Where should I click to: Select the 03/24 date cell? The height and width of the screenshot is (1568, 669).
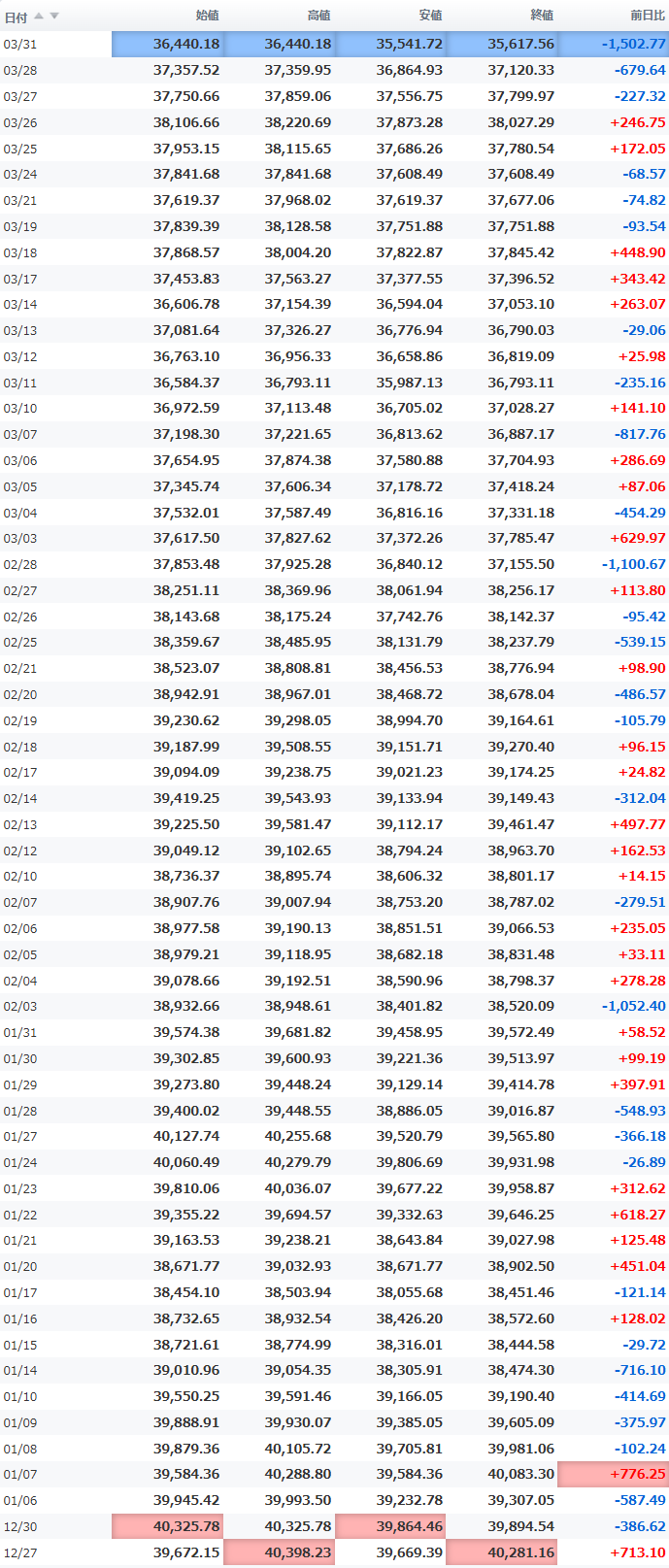coord(55,175)
